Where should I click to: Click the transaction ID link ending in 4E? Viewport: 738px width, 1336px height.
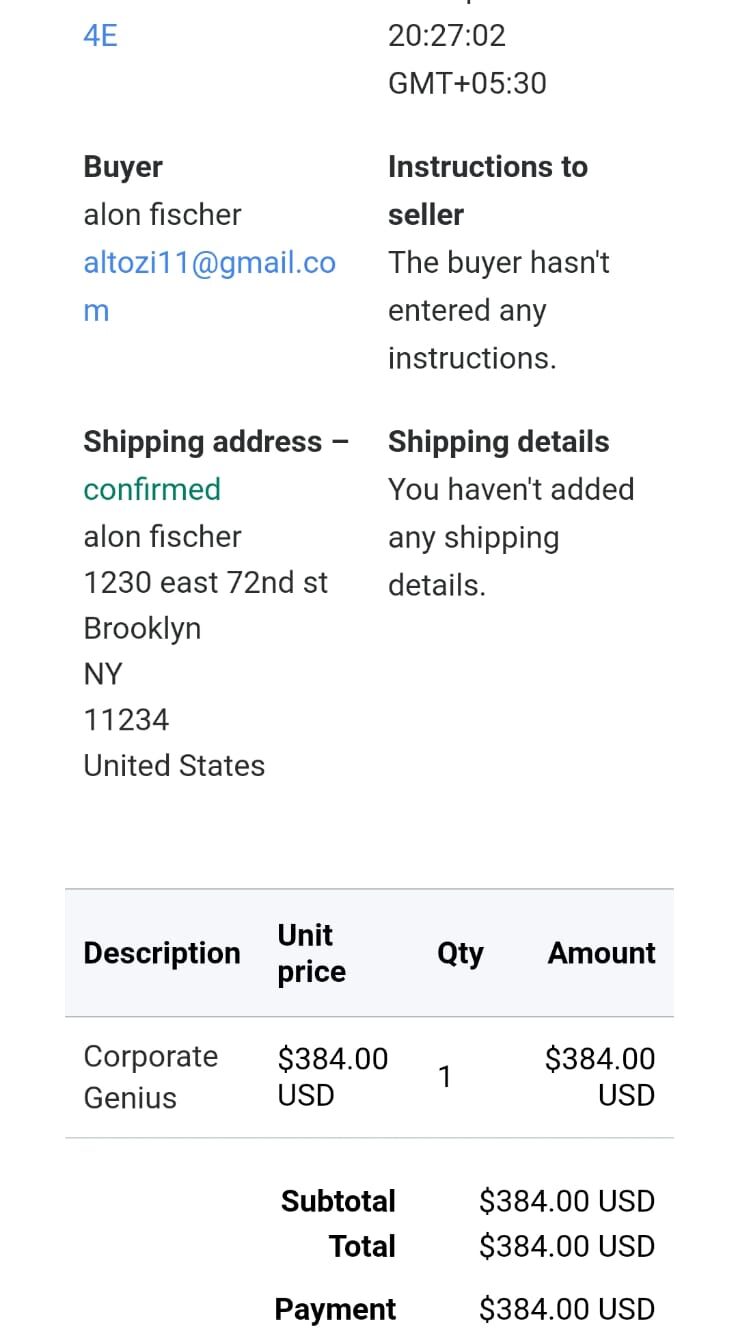[x=100, y=36]
